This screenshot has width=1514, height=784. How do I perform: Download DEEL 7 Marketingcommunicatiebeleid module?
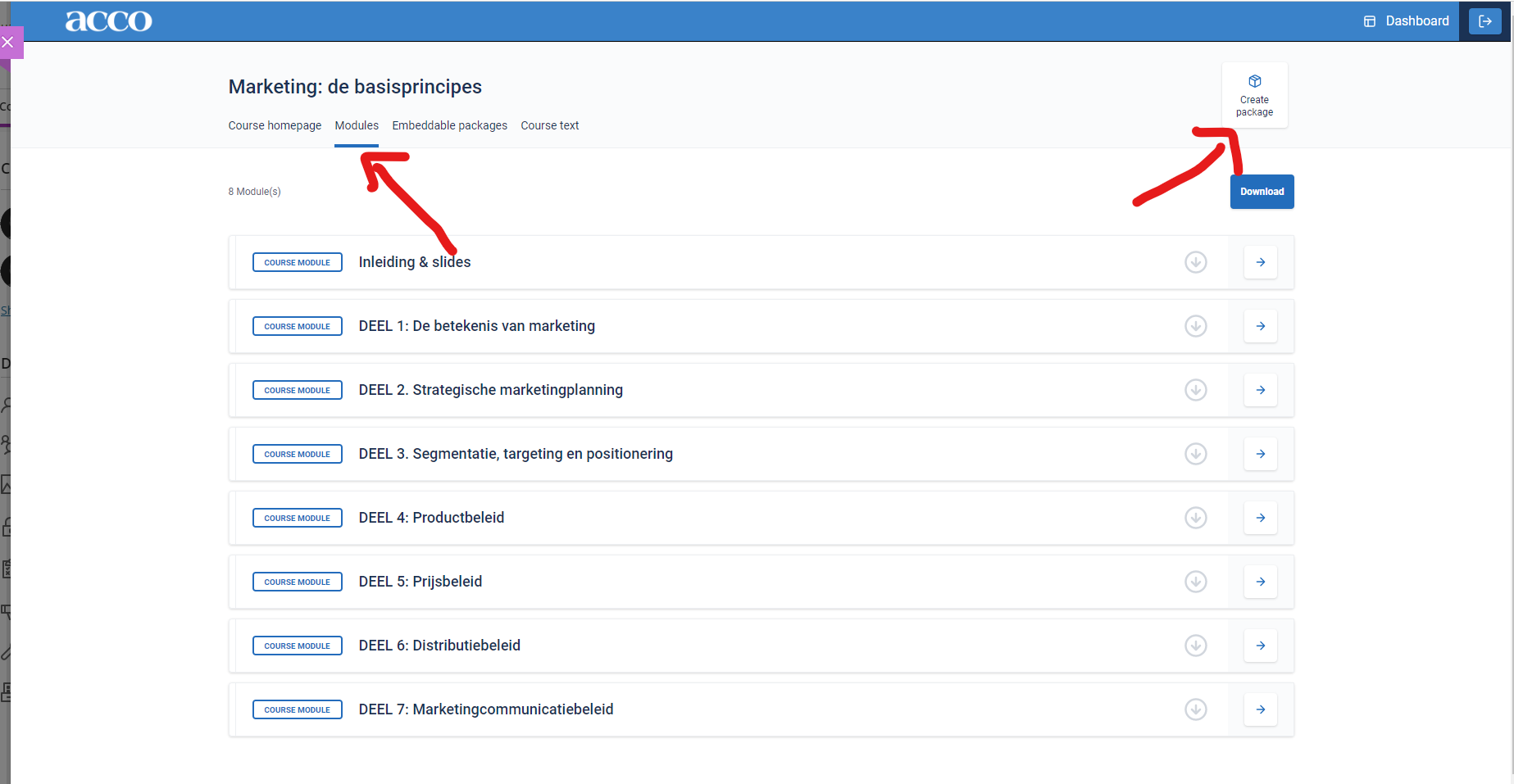(1195, 709)
